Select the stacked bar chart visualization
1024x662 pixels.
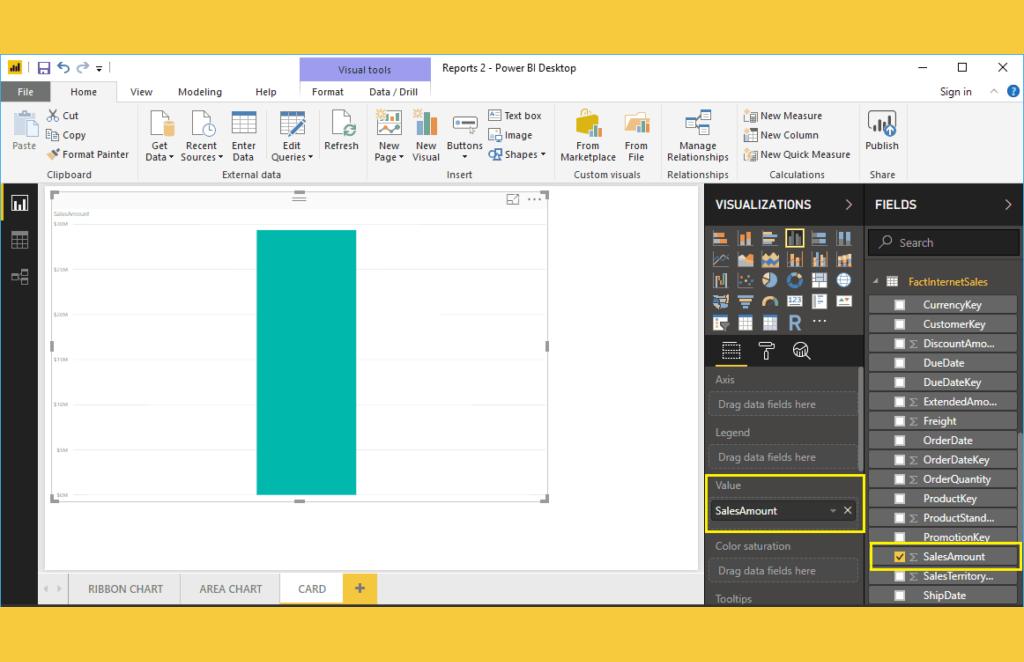[720, 238]
